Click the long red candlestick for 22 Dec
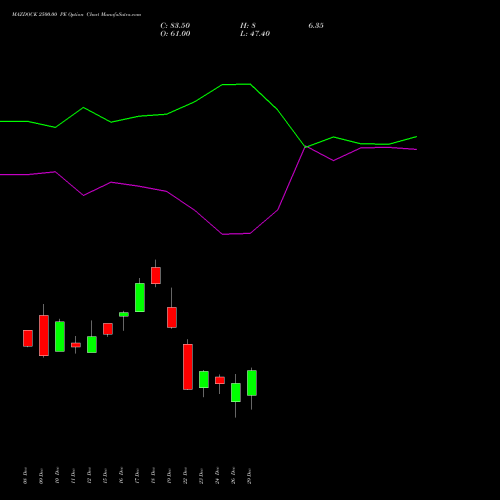500x500 pixels. pos(188,367)
